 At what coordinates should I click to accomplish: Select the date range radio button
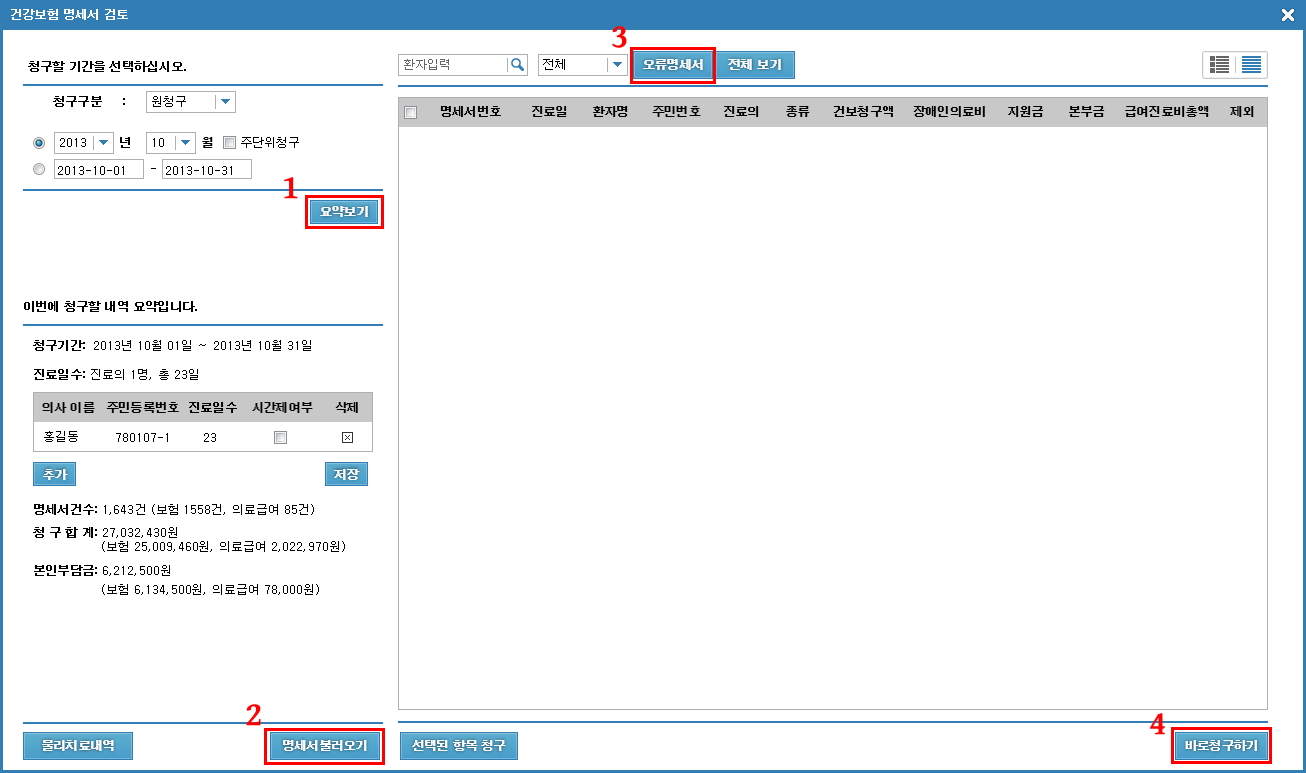pyautogui.click(x=39, y=170)
